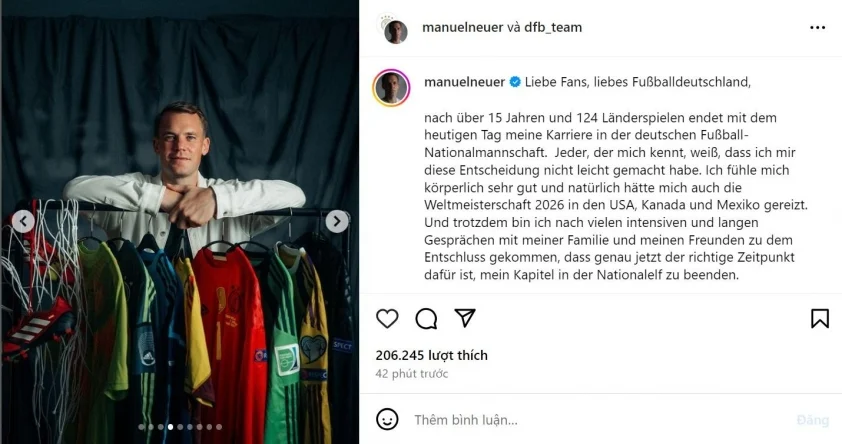The width and height of the screenshot is (842, 444).
Task: Click manuelneuer username in caption
Action: pyautogui.click(x=465, y=81)
